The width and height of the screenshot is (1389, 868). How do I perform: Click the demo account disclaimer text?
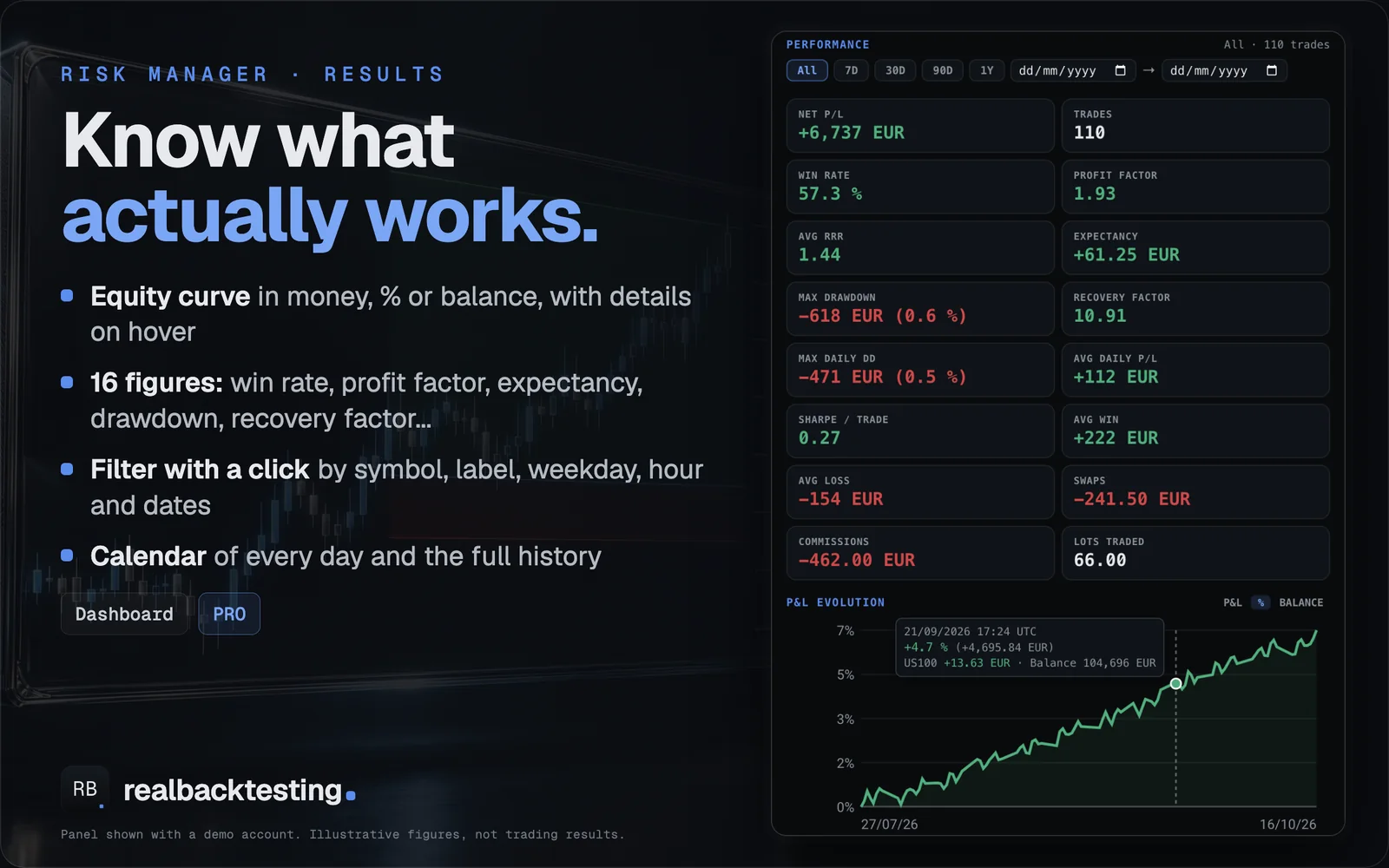pos(342,834)
